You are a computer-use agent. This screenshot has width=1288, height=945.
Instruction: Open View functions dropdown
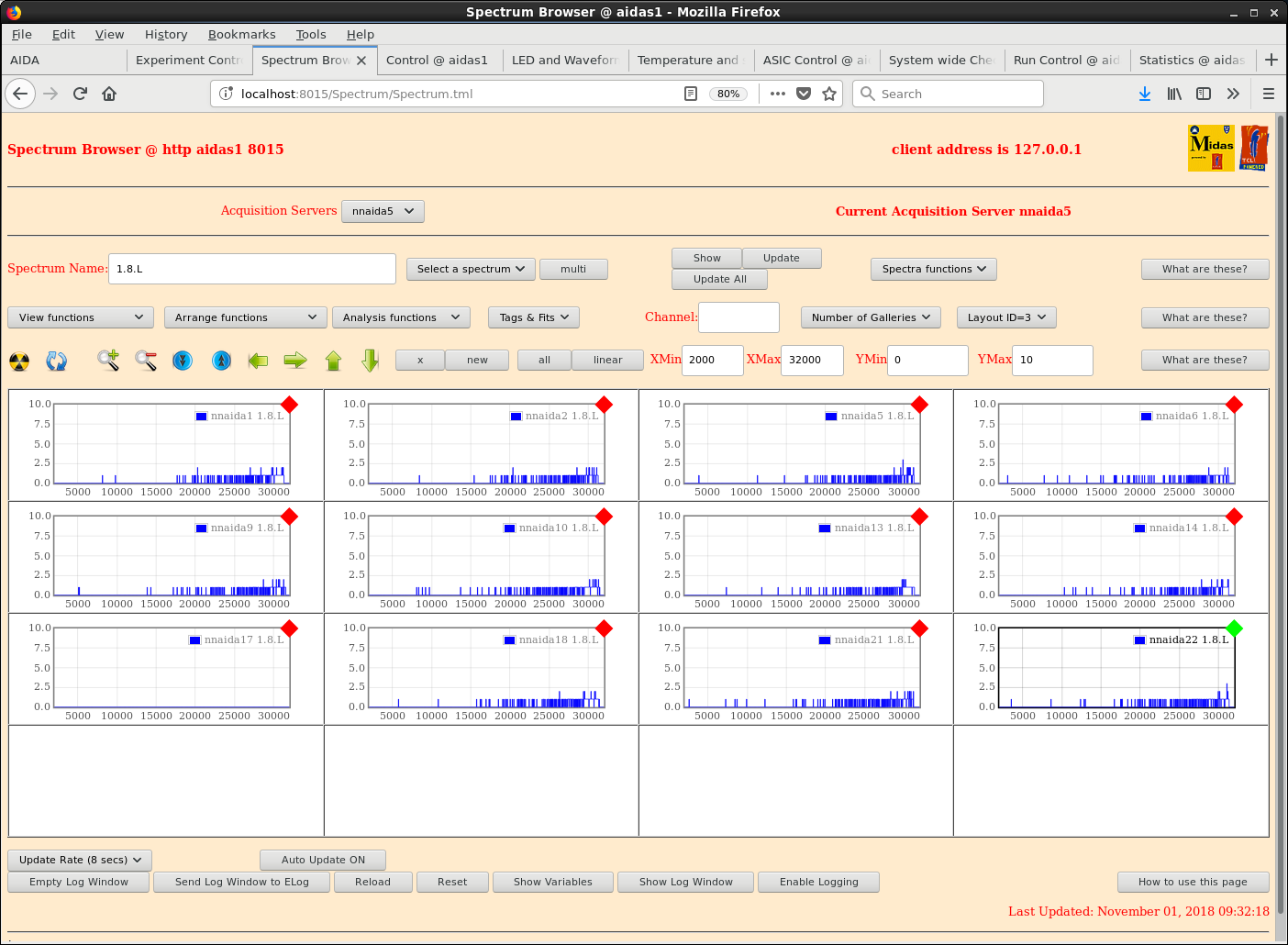coord(81,317)
